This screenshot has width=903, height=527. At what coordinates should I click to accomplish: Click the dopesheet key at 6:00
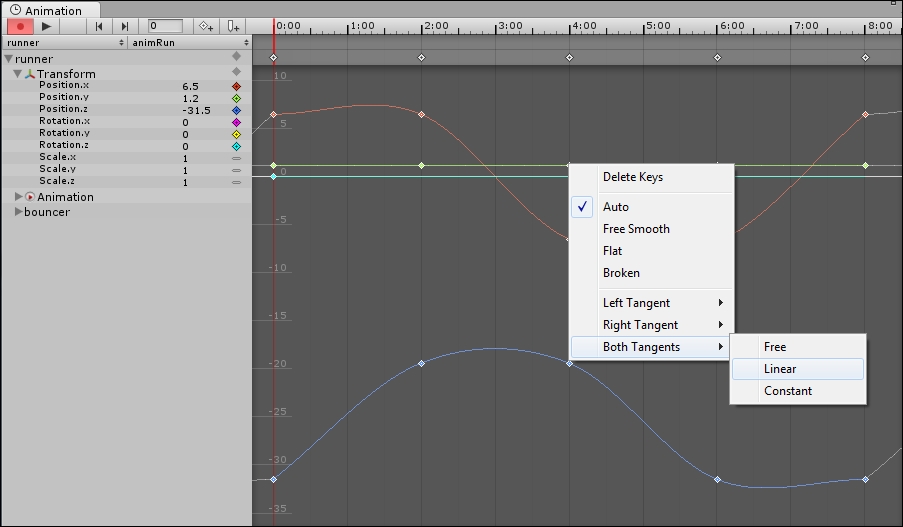tap(718, 58)
